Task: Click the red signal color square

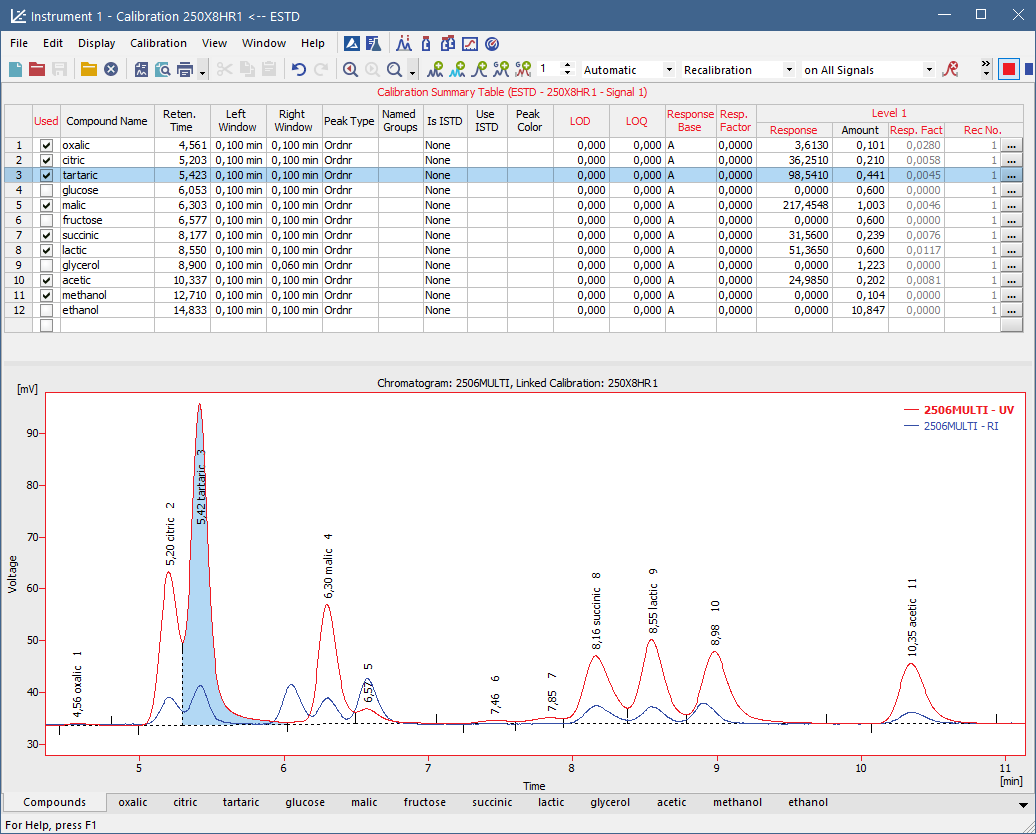Action: 1009,69
